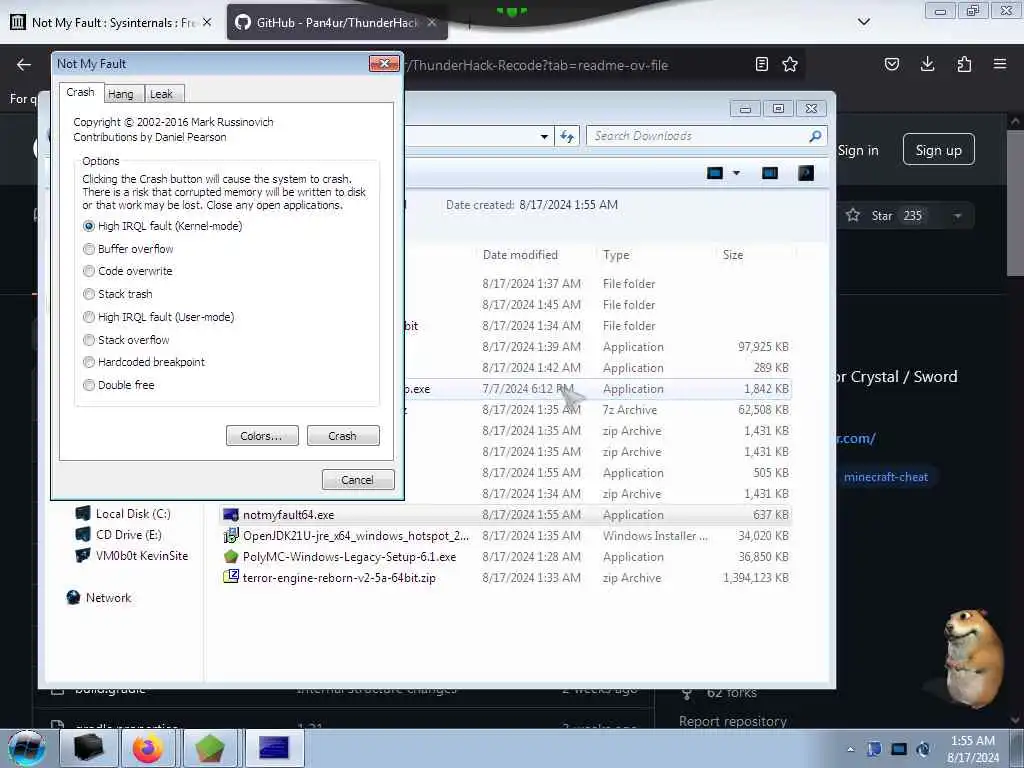The image size is (1024, 768).
Task: Sort by Date modified column
Action: tap(520, 255)
